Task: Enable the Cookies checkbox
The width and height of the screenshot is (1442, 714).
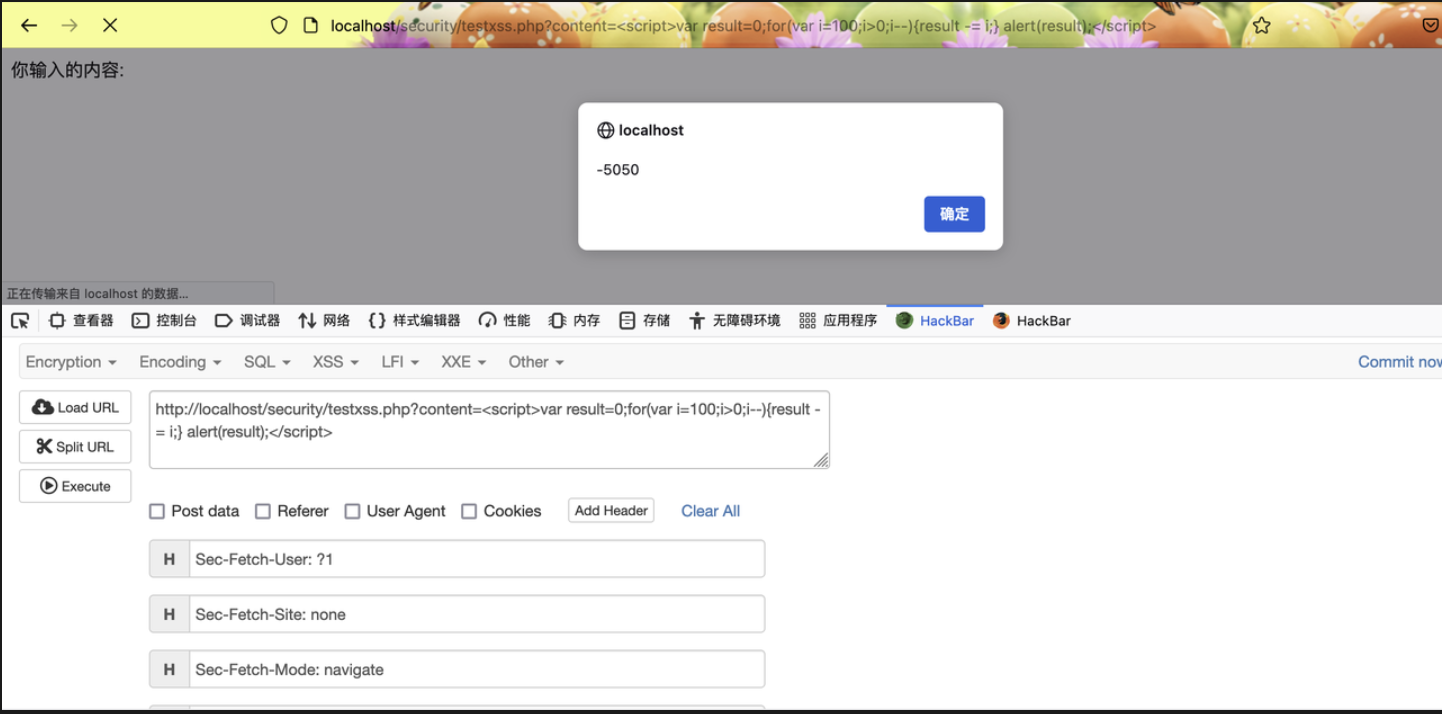Action: pos(469,511)
